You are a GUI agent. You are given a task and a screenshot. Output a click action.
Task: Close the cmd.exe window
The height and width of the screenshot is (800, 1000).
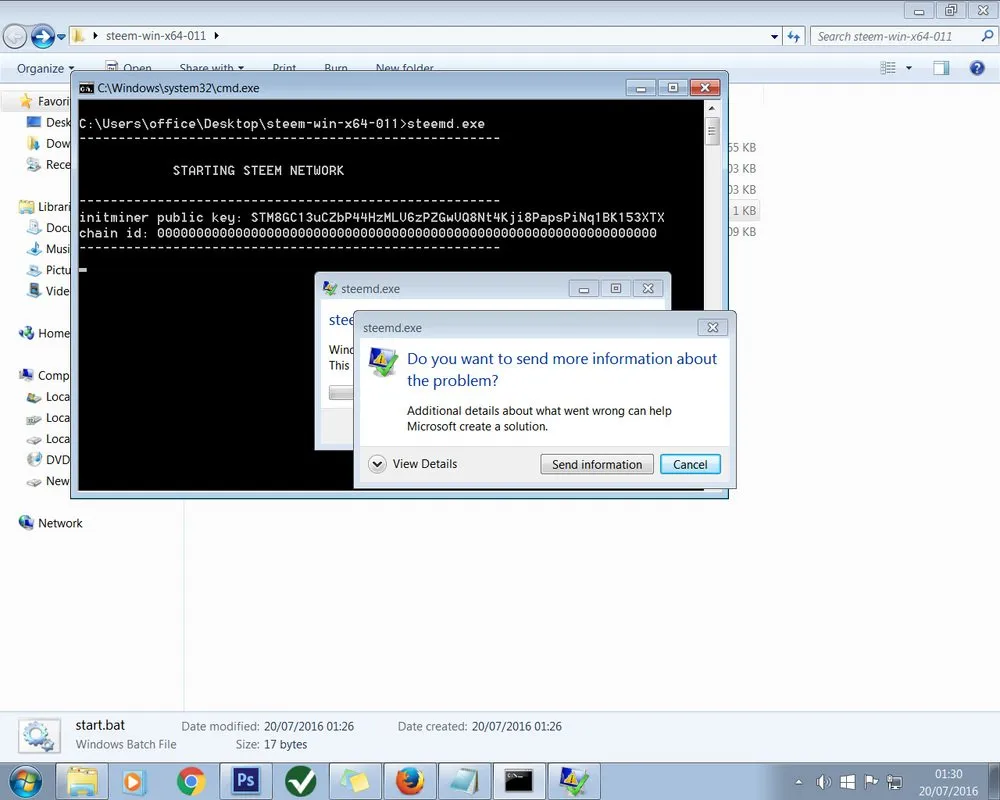[x=705, y=87]
